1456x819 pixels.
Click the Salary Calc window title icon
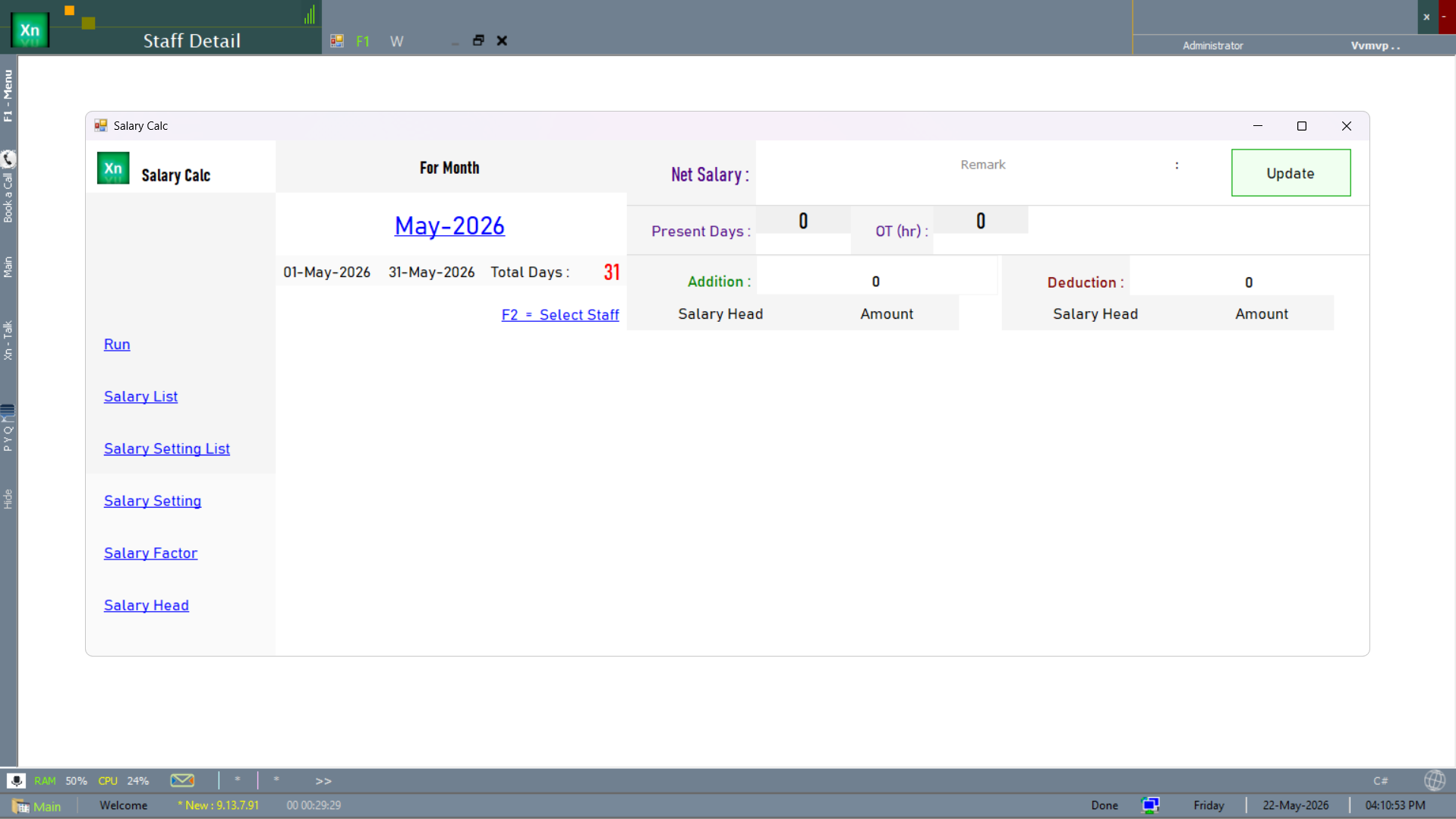(x=101, y=125)
